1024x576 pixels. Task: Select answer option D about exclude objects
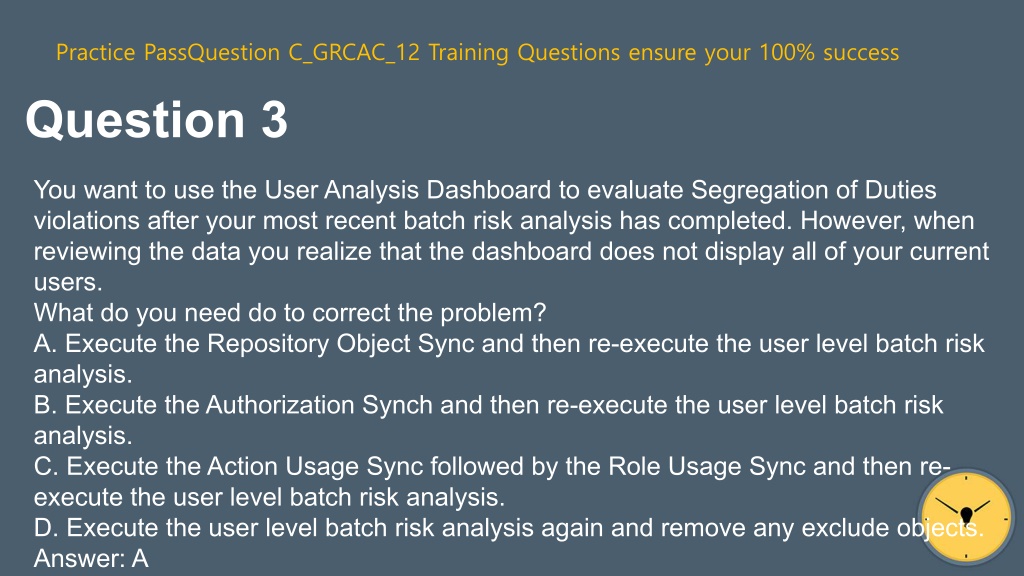(x=509, y=528)
